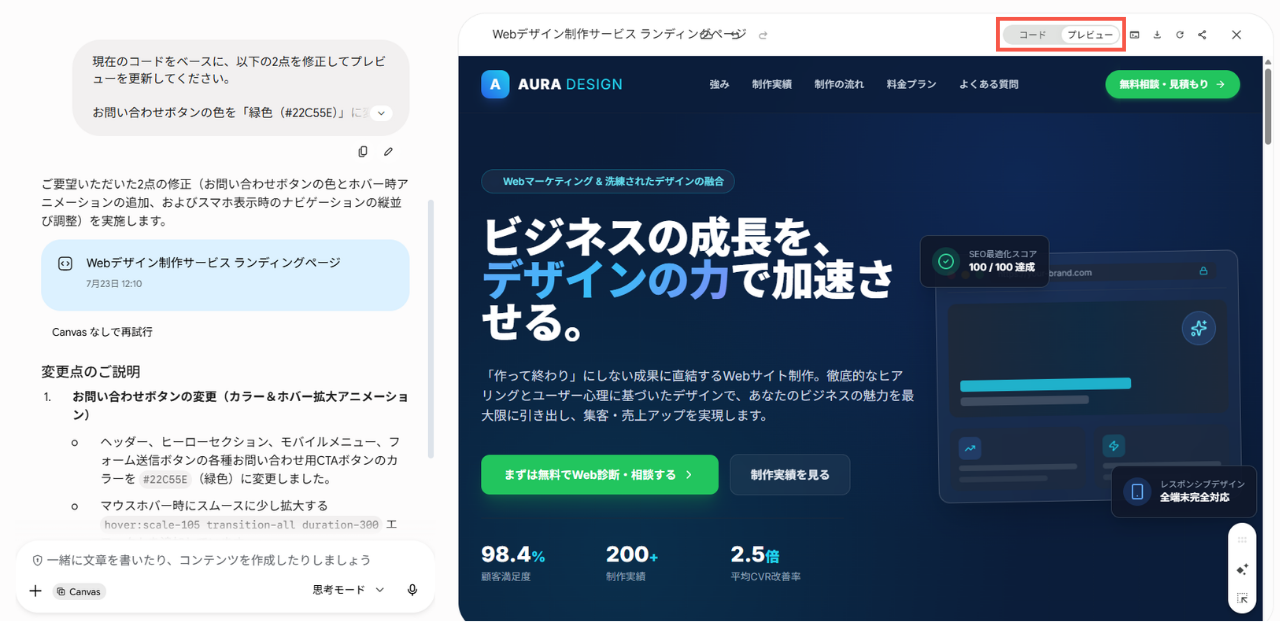This screenshot has height=622, width=1280.
Task: Close the canvas panel with the X
Action: pyautogui.click(x=1236, y=35)
